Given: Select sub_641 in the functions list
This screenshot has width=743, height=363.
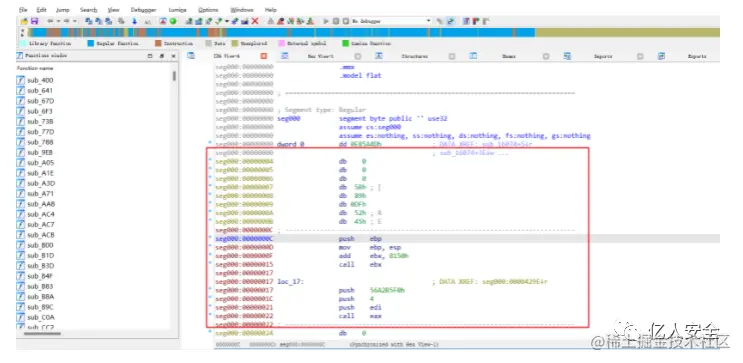Looking at the screenshot, I should pos(40,91).
